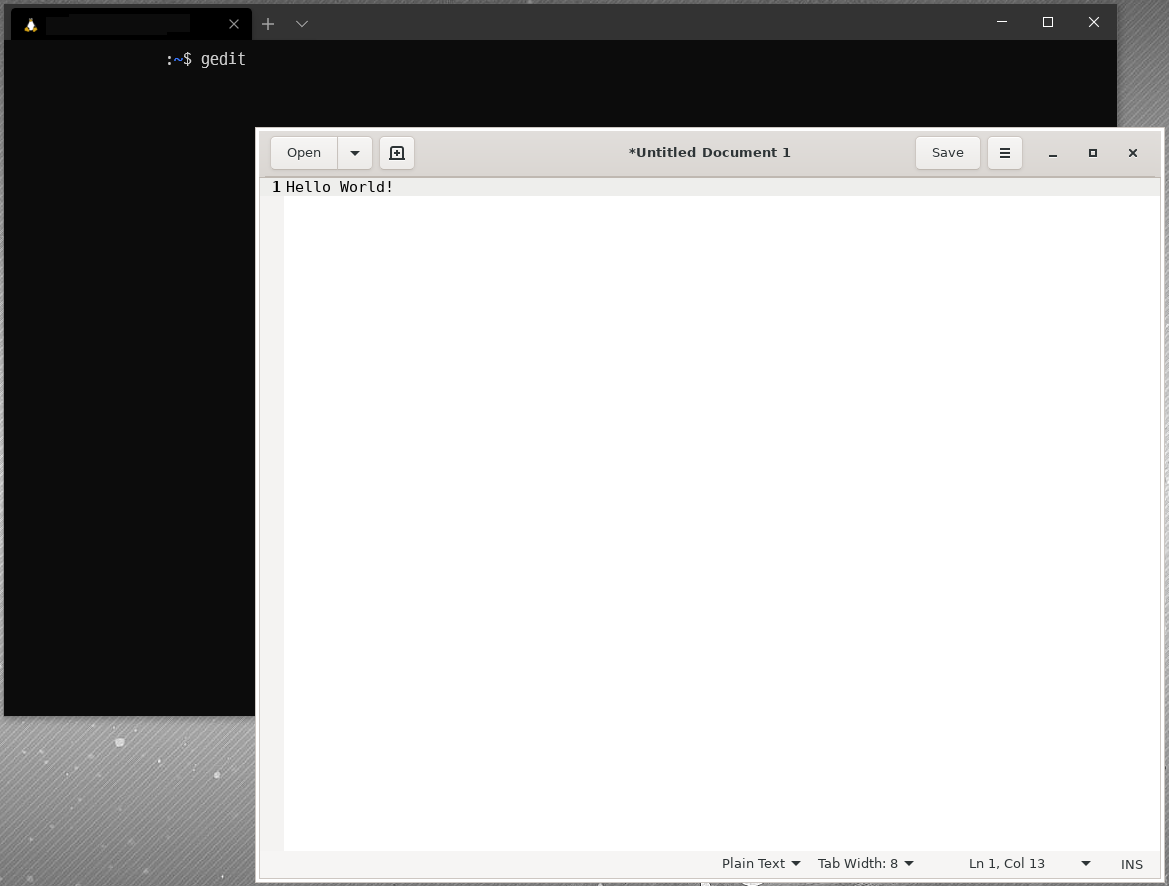Close the terminal tab
The image size is (1169, 886).
click(x=234, y=24)
